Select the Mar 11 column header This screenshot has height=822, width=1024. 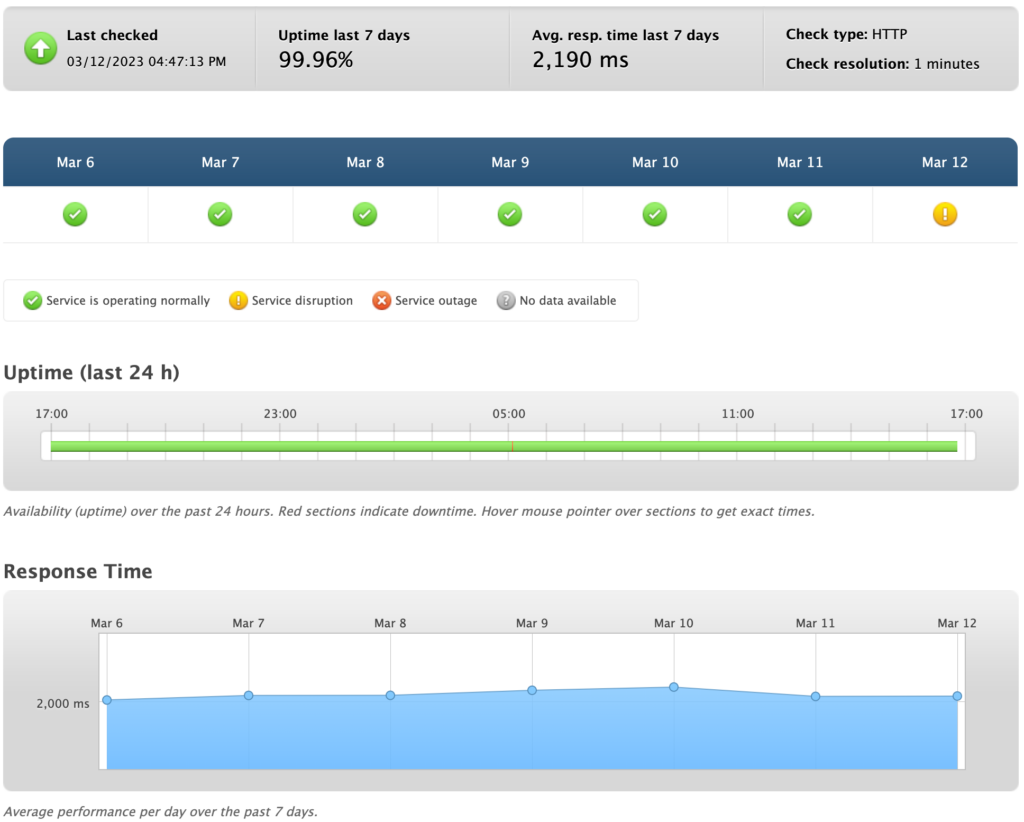click(800, 162)
